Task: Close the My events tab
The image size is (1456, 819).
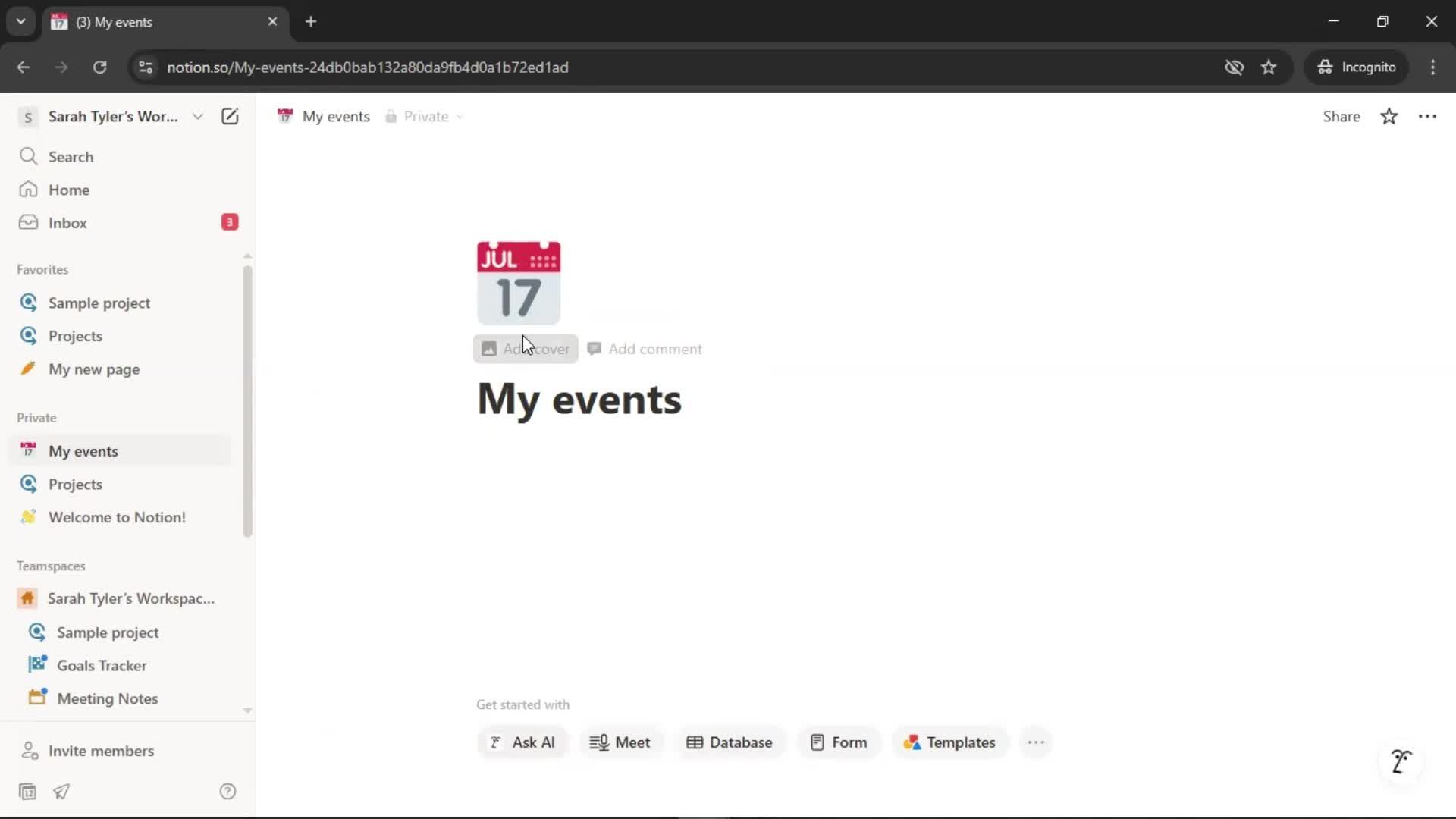Action: tap(273, 21)
